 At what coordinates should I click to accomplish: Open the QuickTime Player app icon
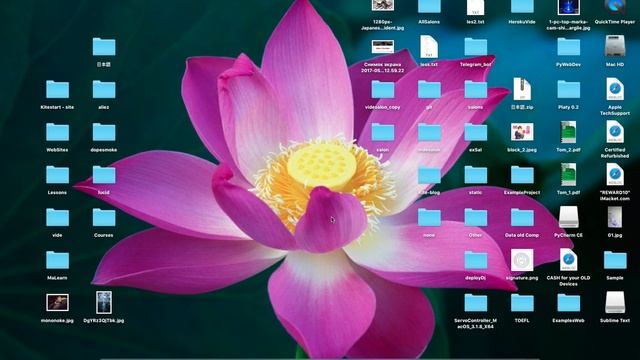tap(615, 6)
